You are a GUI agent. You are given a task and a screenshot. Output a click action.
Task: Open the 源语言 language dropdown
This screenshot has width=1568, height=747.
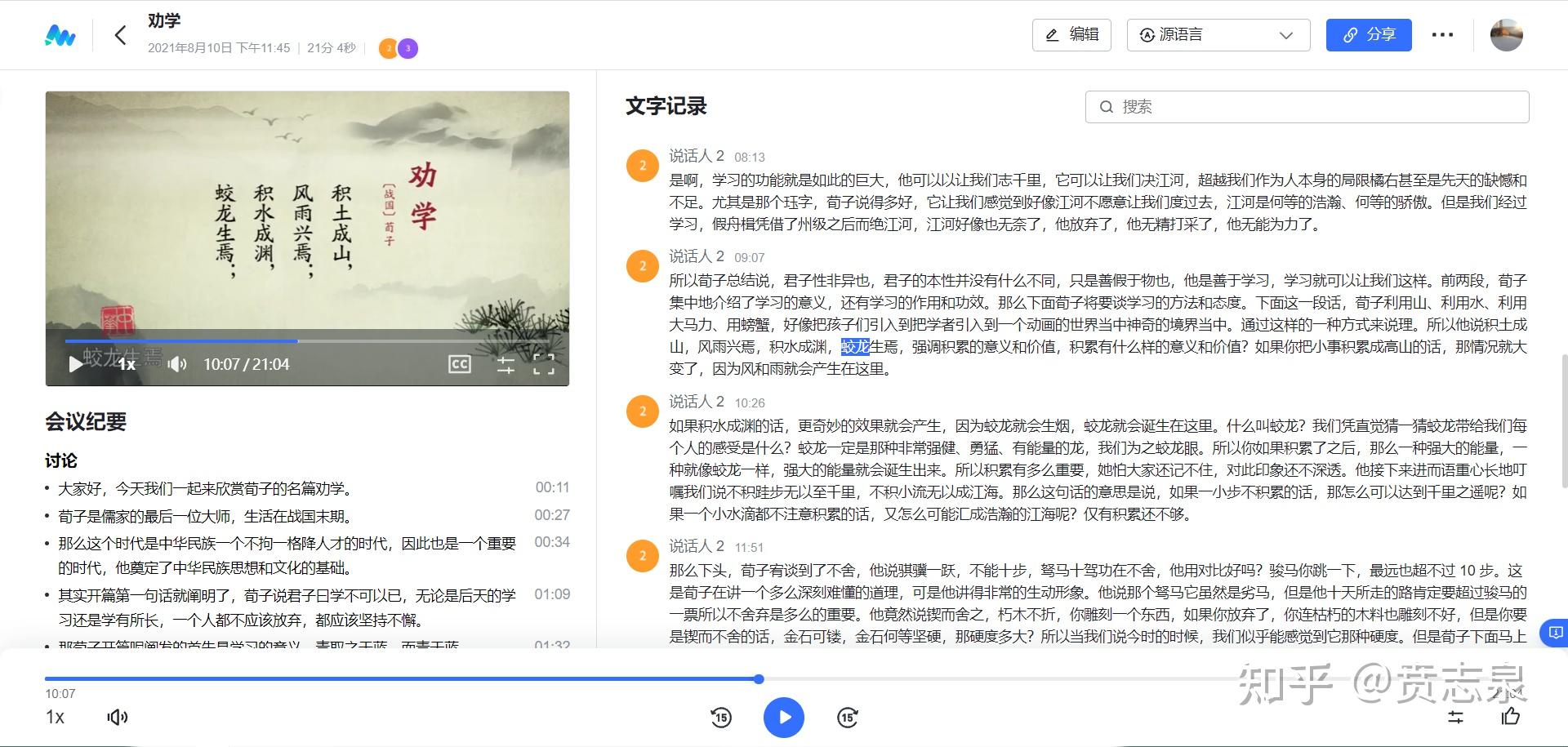(1216, 34)
